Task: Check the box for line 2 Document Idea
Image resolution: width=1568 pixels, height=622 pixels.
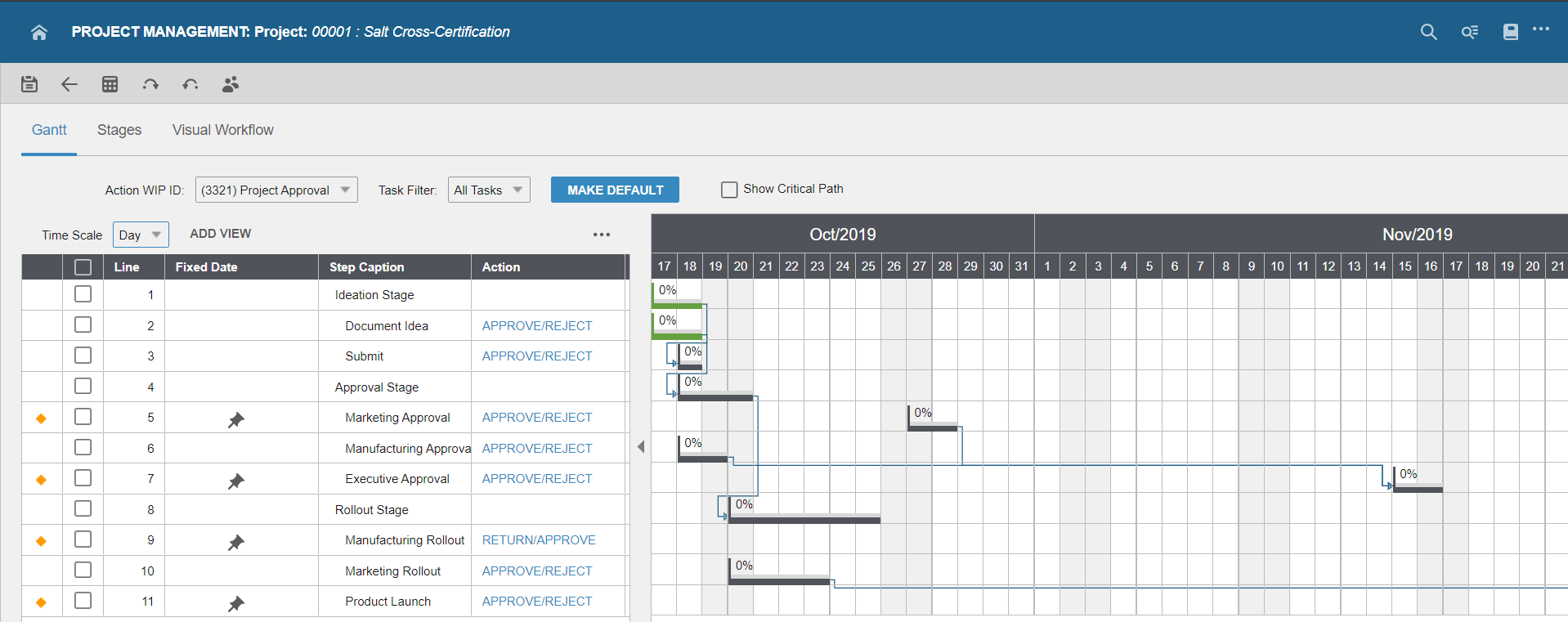Action: click(83, 325)
